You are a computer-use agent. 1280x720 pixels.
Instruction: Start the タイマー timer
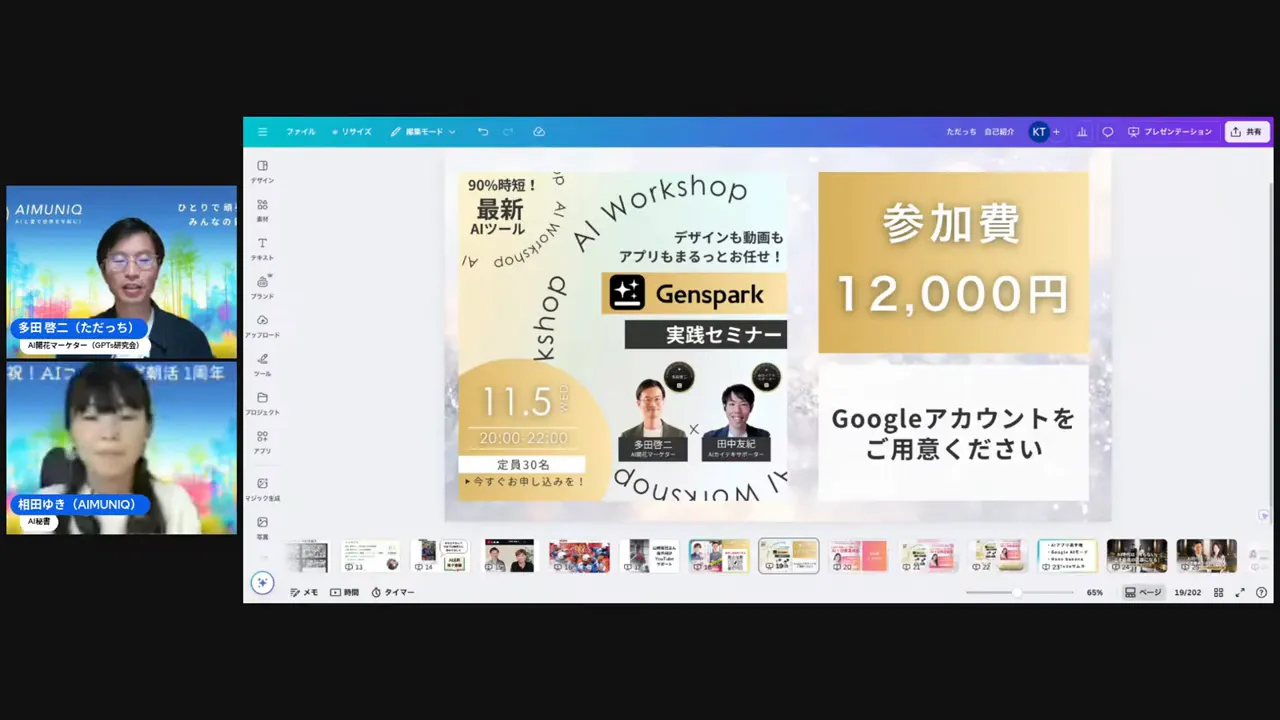click(x=392, y=592)
